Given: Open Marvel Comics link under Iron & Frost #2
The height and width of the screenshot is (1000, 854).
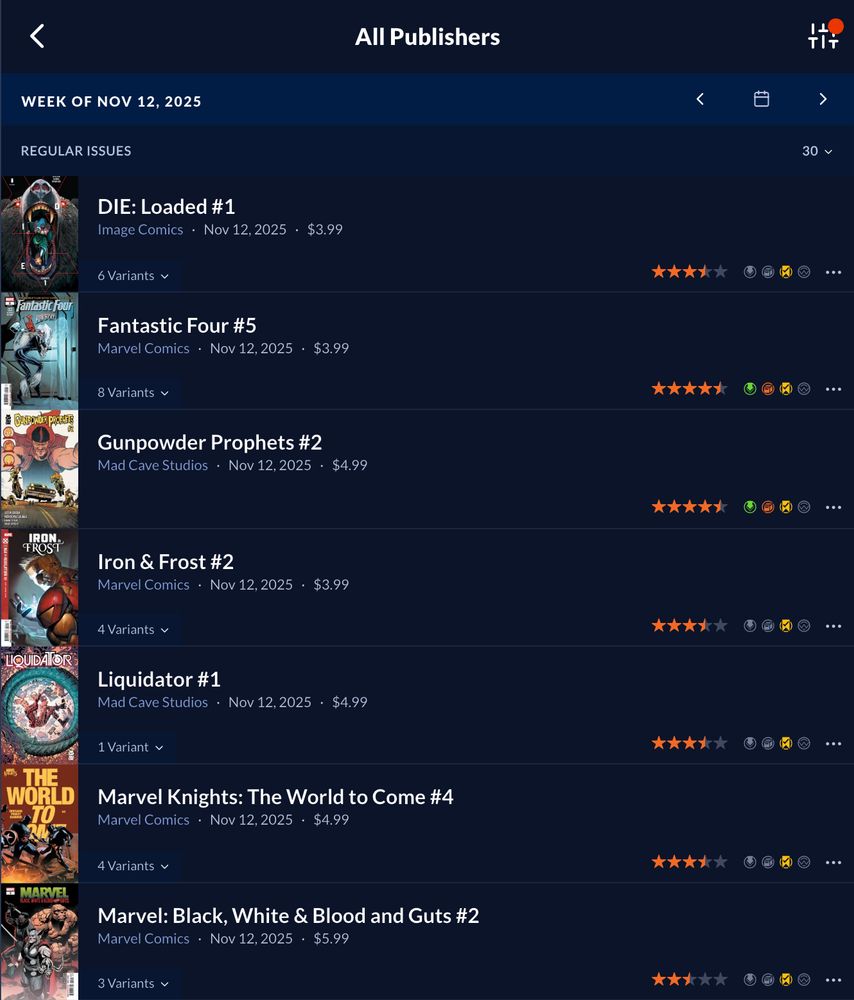Looking at the screenshot, I should [x=144, y=585].
